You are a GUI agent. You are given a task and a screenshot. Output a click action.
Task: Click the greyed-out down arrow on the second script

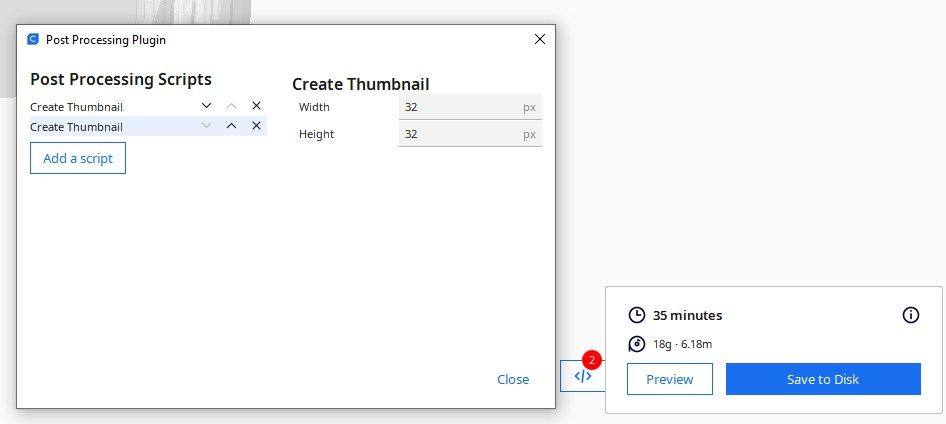click(207, 126)
